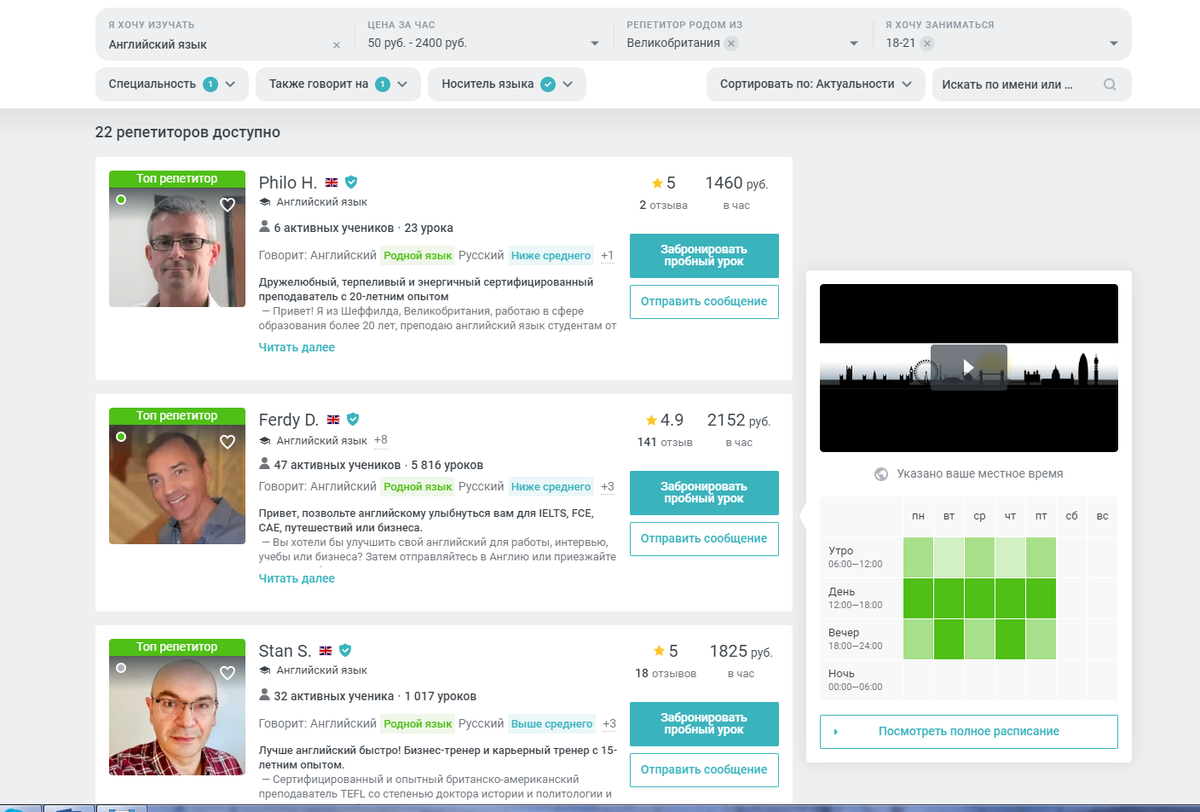Open Stan S. tutor name link
Screen dimensions: 1200x812
click(285, 651)
